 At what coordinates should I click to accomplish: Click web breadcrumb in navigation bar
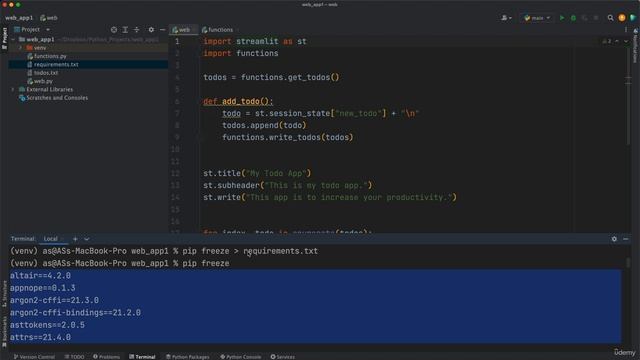(49, 18)
